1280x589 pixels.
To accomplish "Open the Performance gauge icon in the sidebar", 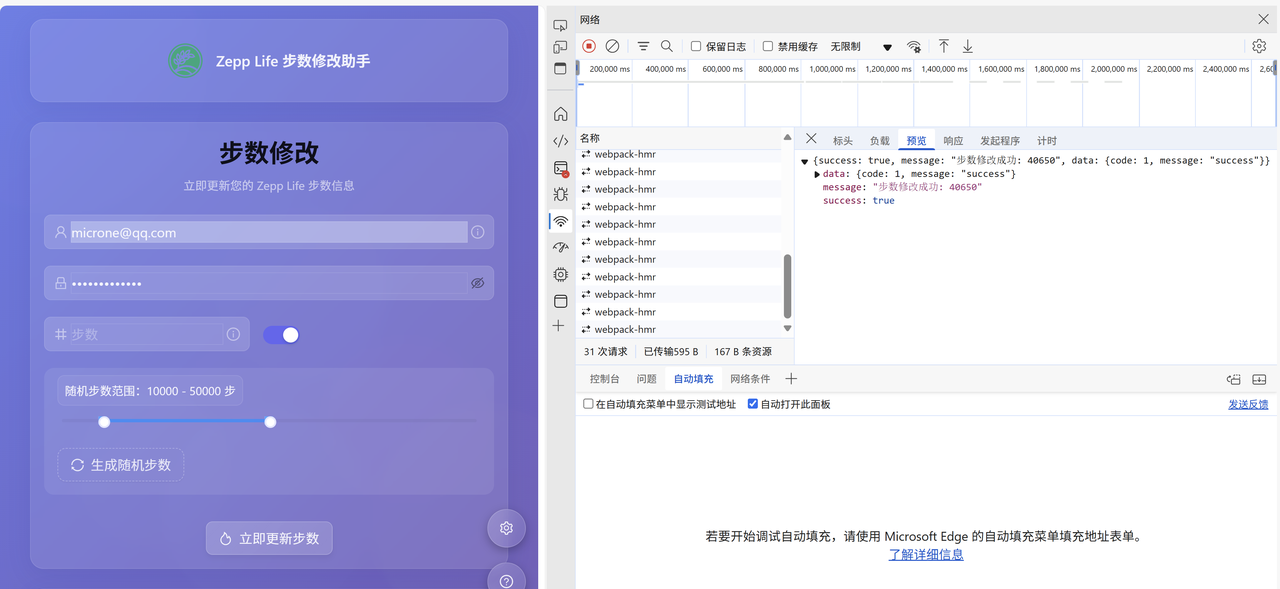I will (x=560, y=247).
